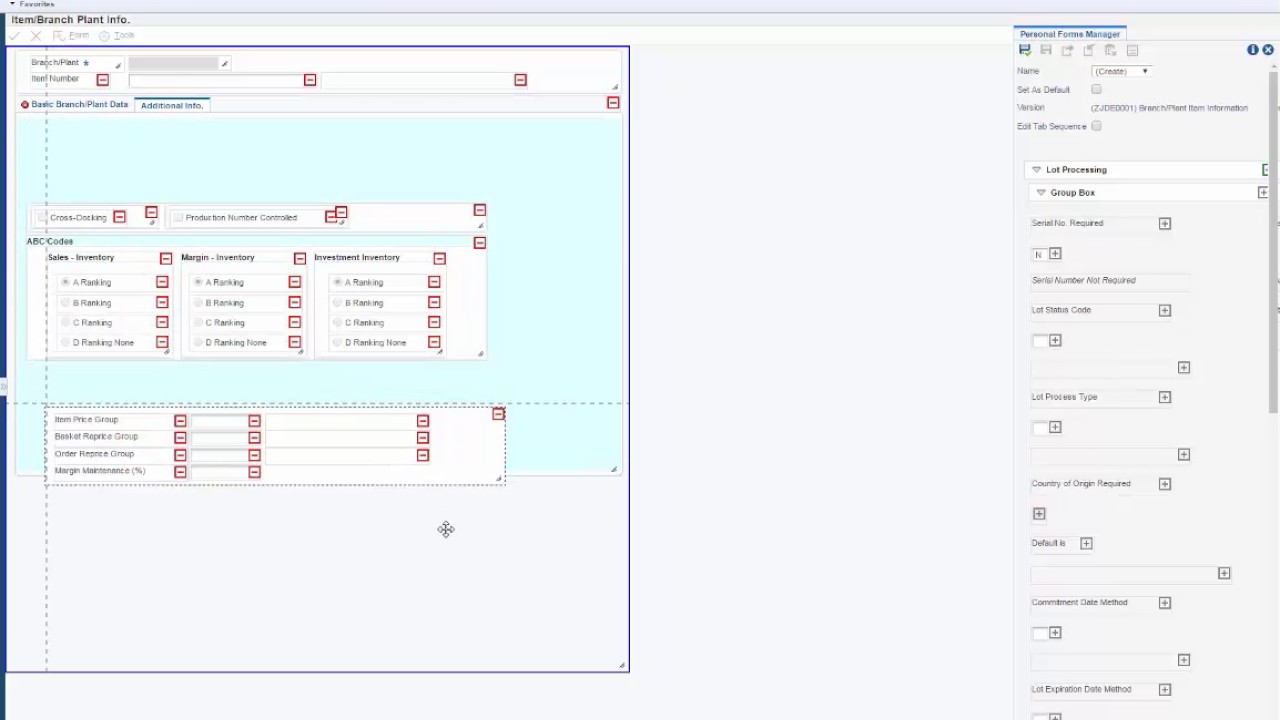Select the Personal Forms Manager tab
1280x720 pixels.
tap(1070, 34)
